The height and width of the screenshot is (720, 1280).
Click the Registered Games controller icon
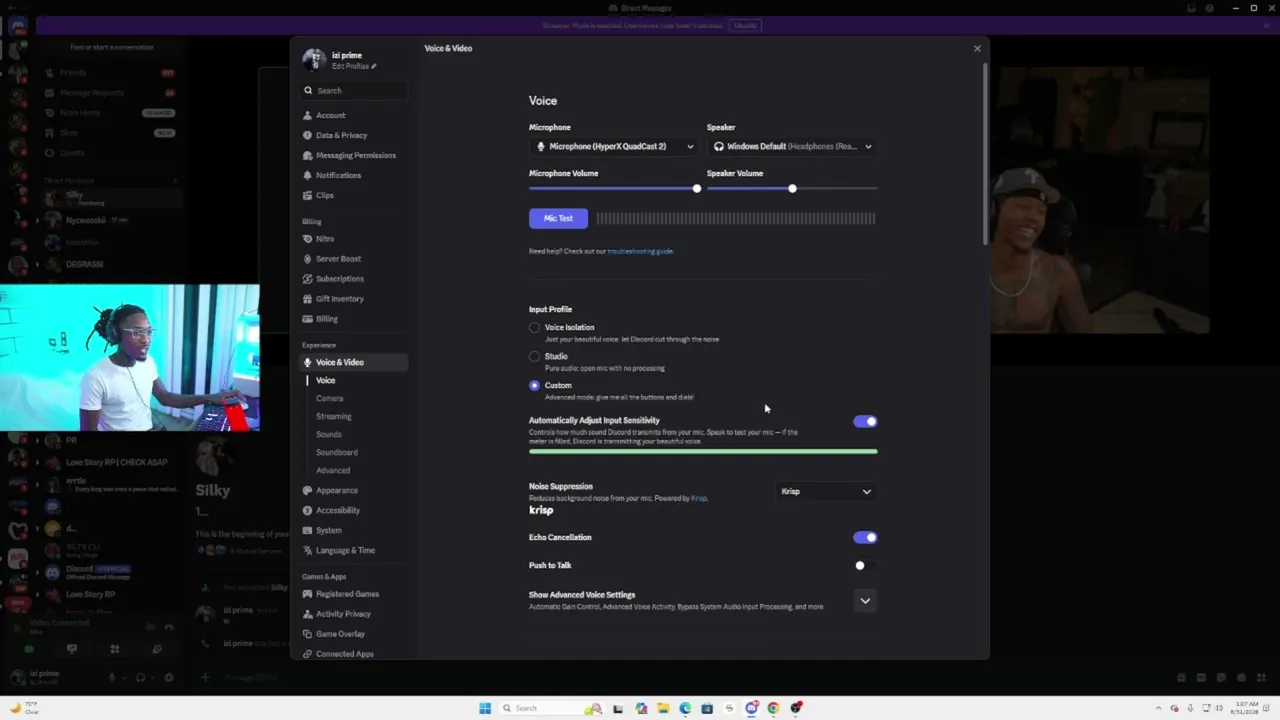308,594
